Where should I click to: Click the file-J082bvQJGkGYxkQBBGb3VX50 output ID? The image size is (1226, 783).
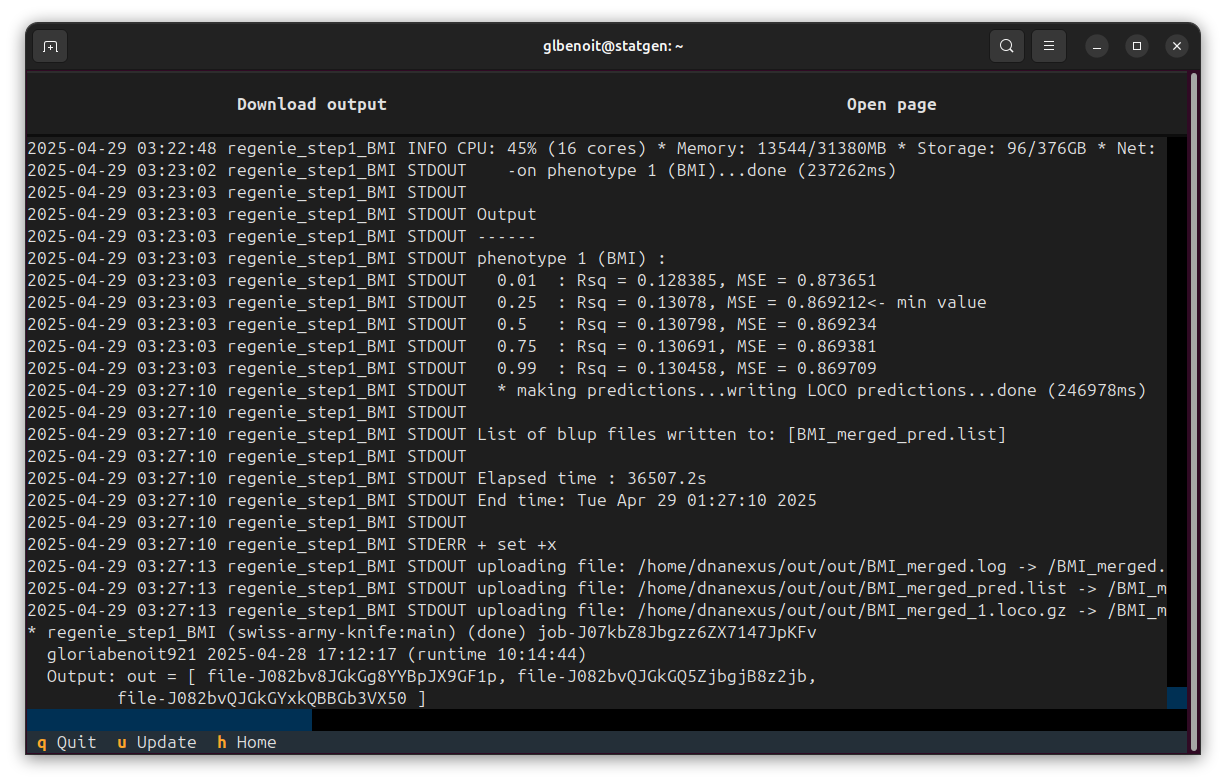(262, 698)
